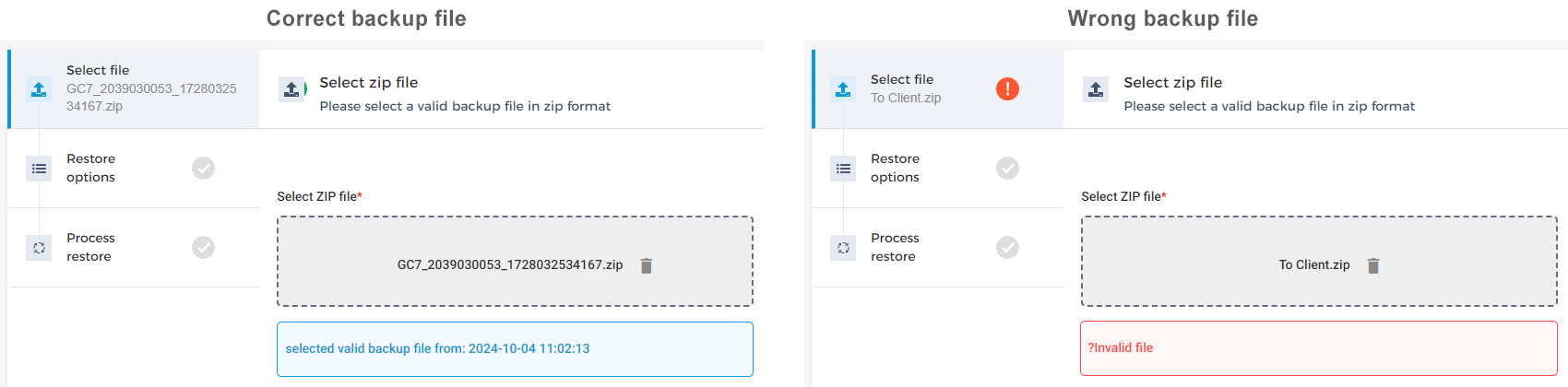1568x387 pixels.
Task: Click Select zip file header icon in Correct backup panel
Action: pyautogui.click(x=291, y=89)
